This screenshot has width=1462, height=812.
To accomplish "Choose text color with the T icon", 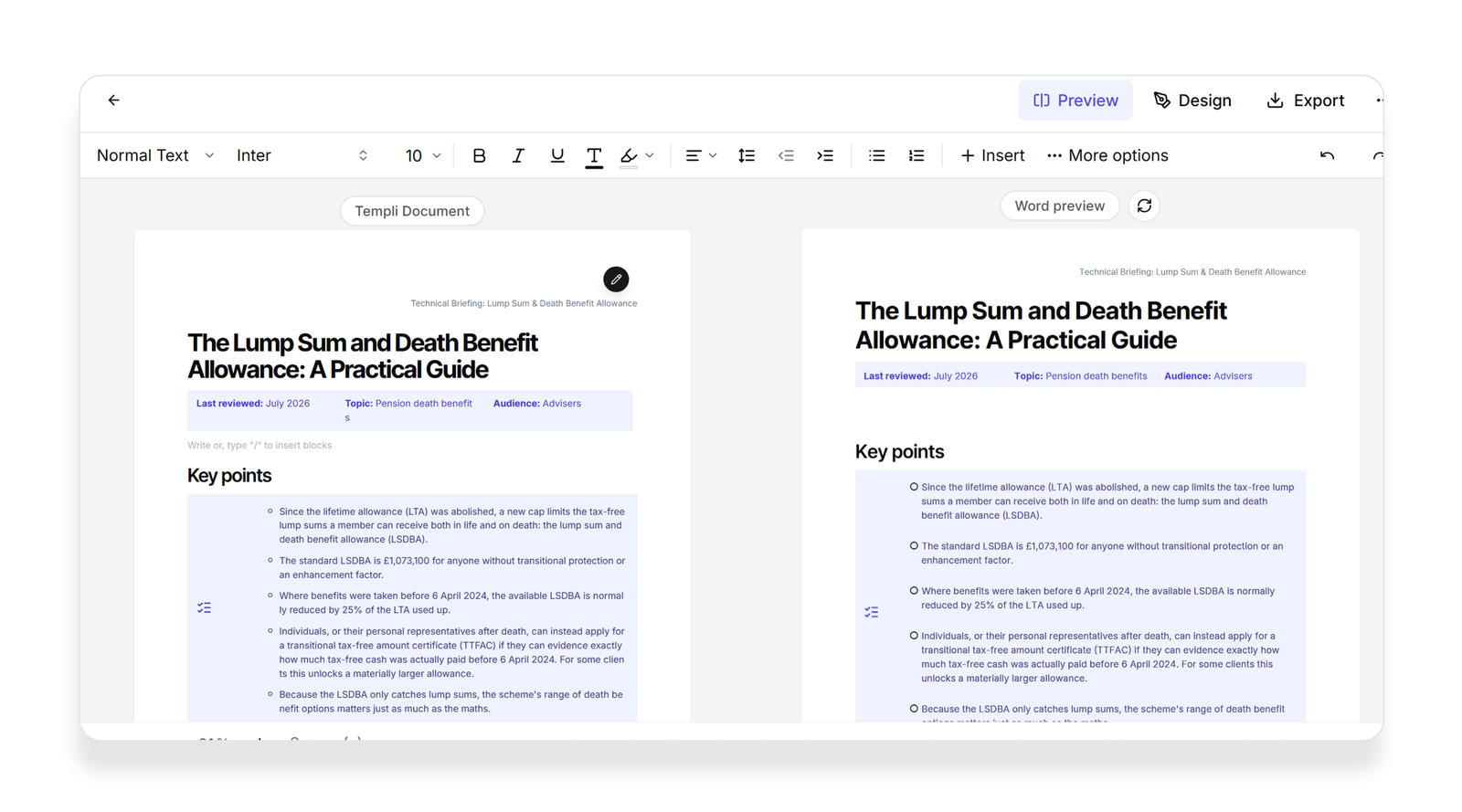I will 594,156.
